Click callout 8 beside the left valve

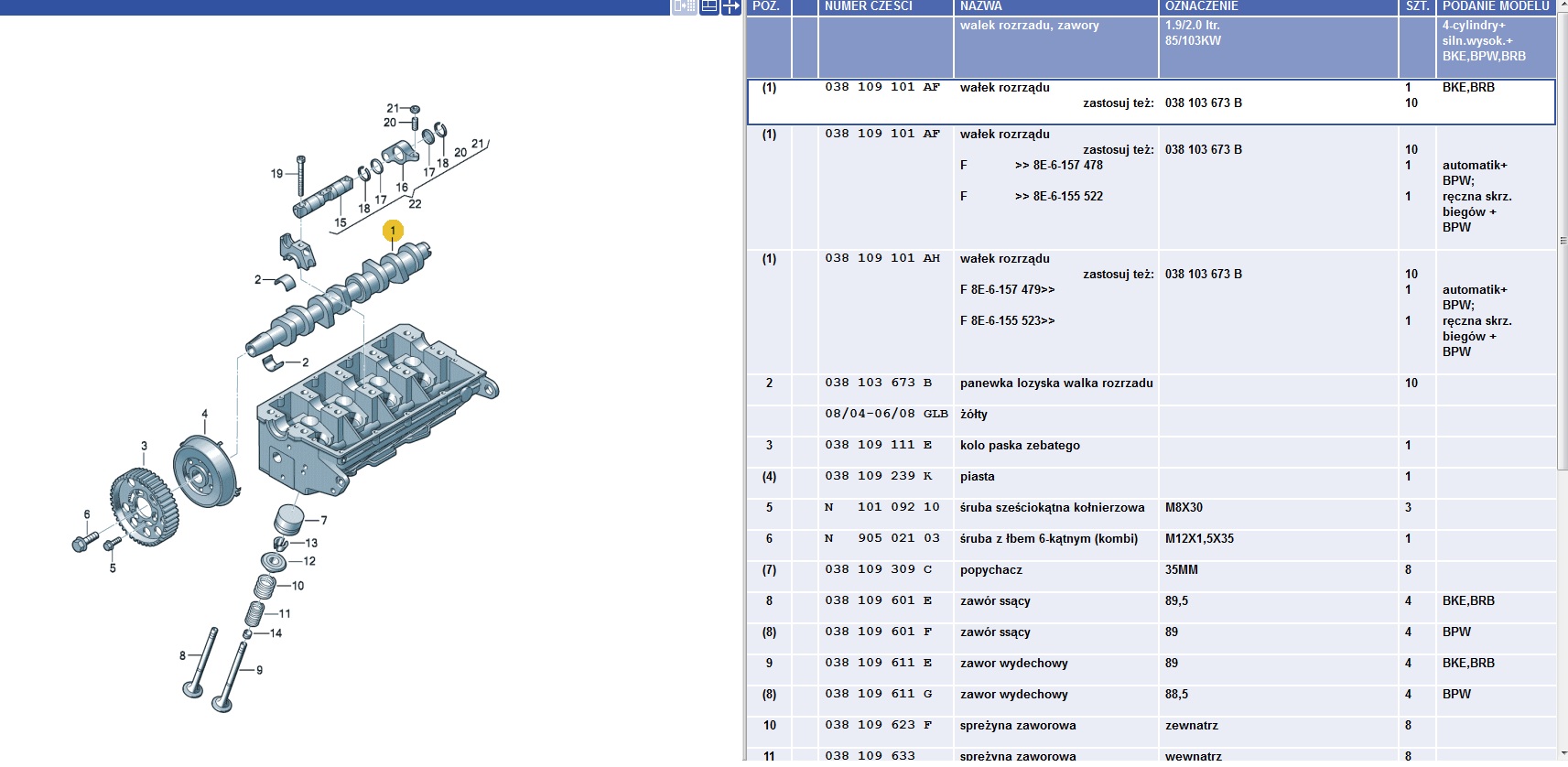click(182, 655)
